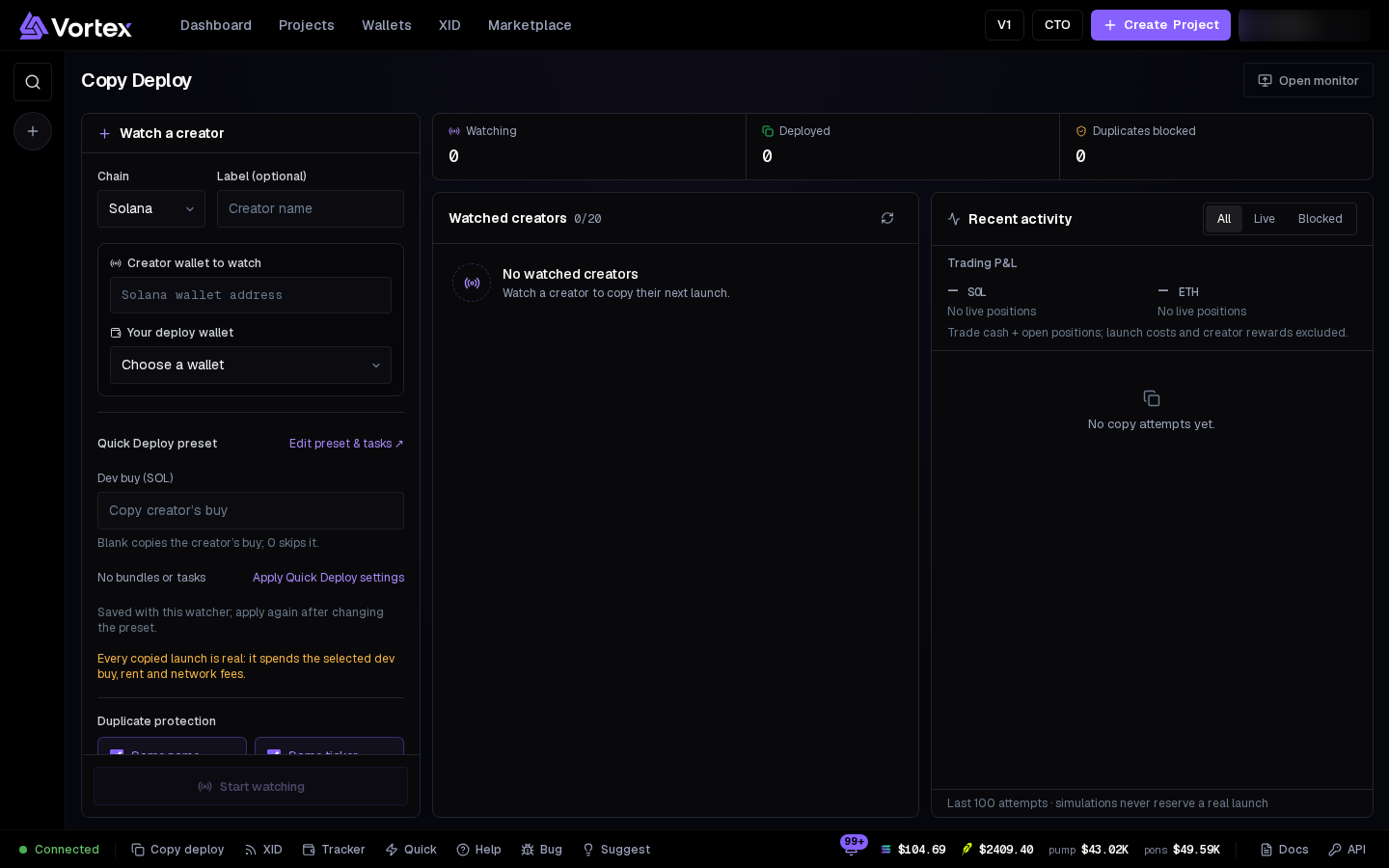The width and height of the screenshot is (1389, 868).
Task: Select the Live activity filter
Action: [1265, 219]
